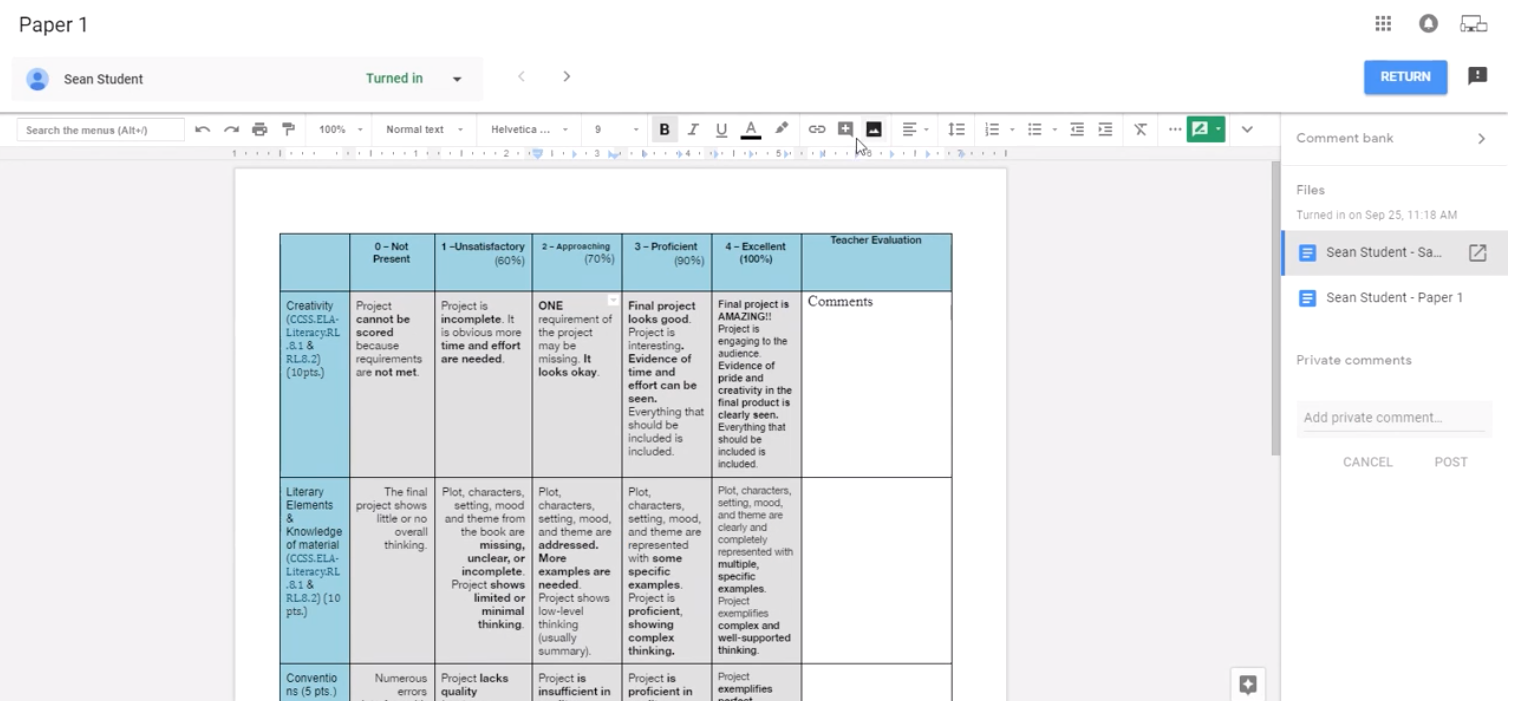1519x701 pixels.
Task: Change text color with the color swatch
Action: (750, 128)
